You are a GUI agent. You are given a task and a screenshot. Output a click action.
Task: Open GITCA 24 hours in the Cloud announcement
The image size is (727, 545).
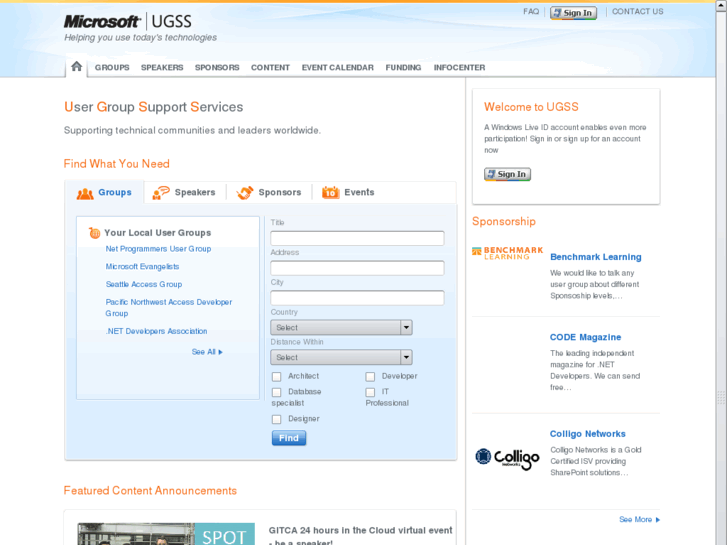click(x=360, y=535)
